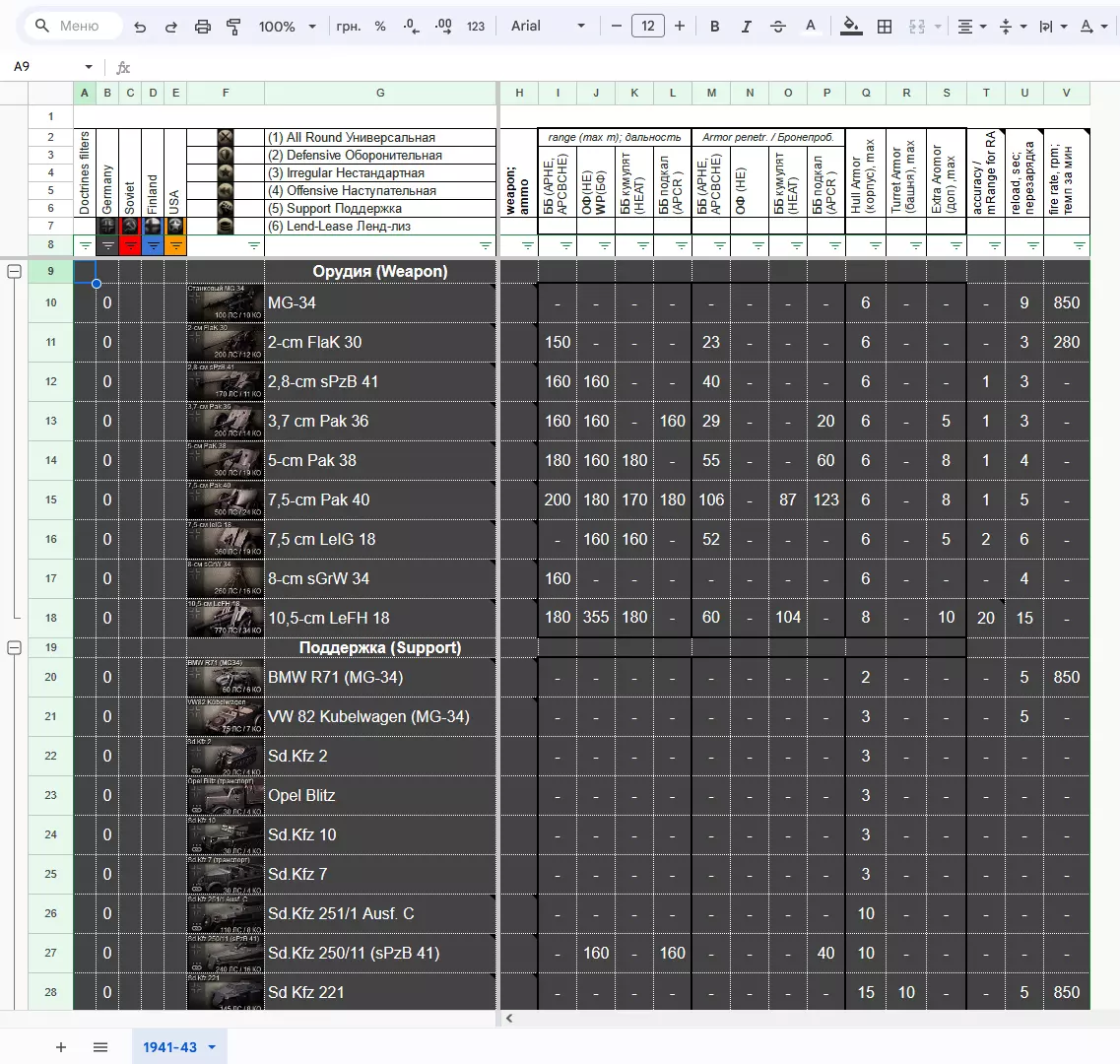Select cell "10,5-cm LeFH 18"
This screenshot has height=1064, width=1120.
[380, 618]
